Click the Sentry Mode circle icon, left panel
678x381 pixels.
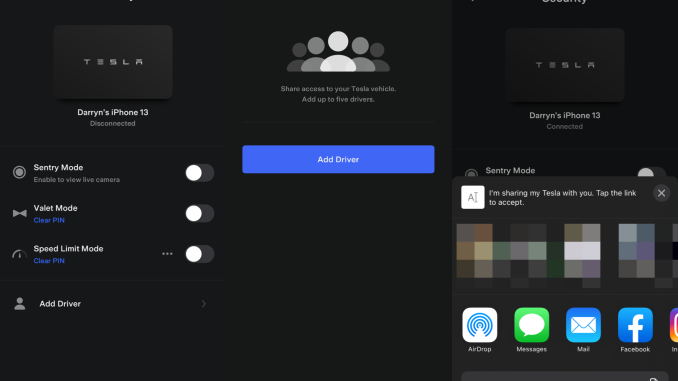19,172
